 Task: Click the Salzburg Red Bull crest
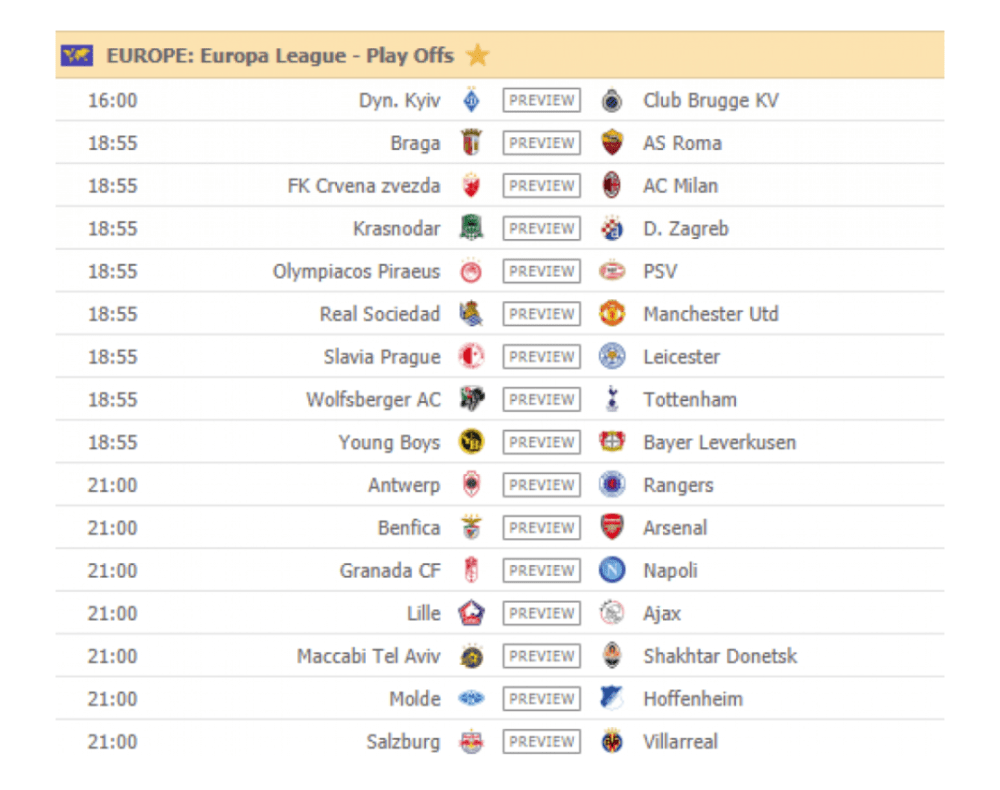tap(471, 742)
